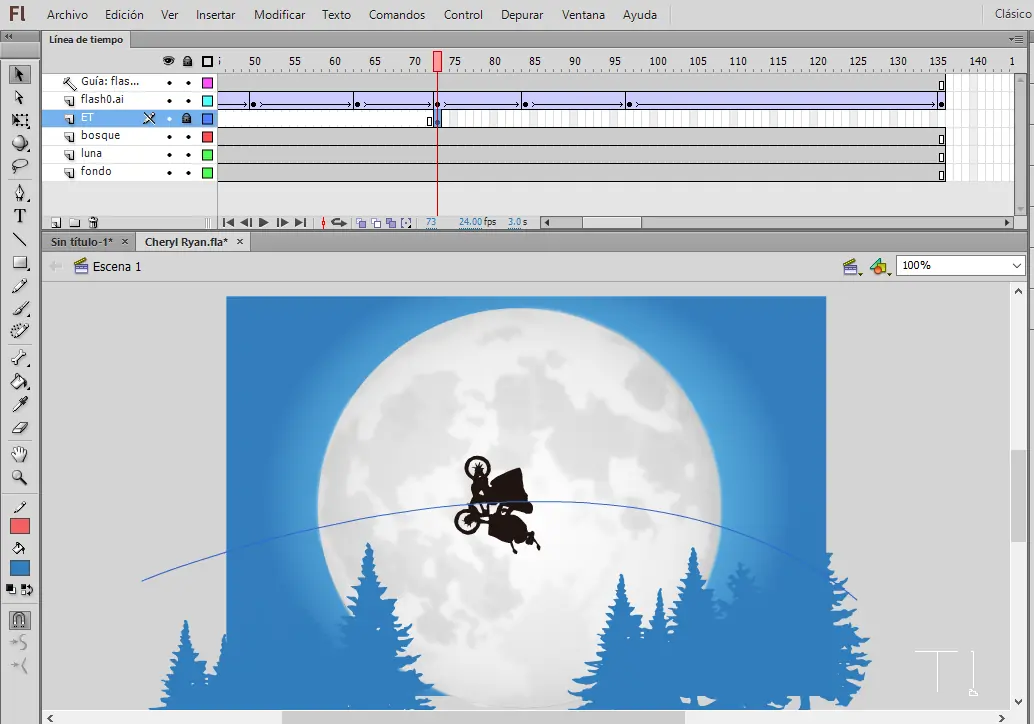Open the Edit Symbols dropdown
1034x724 pixels.
click(880, 267)
